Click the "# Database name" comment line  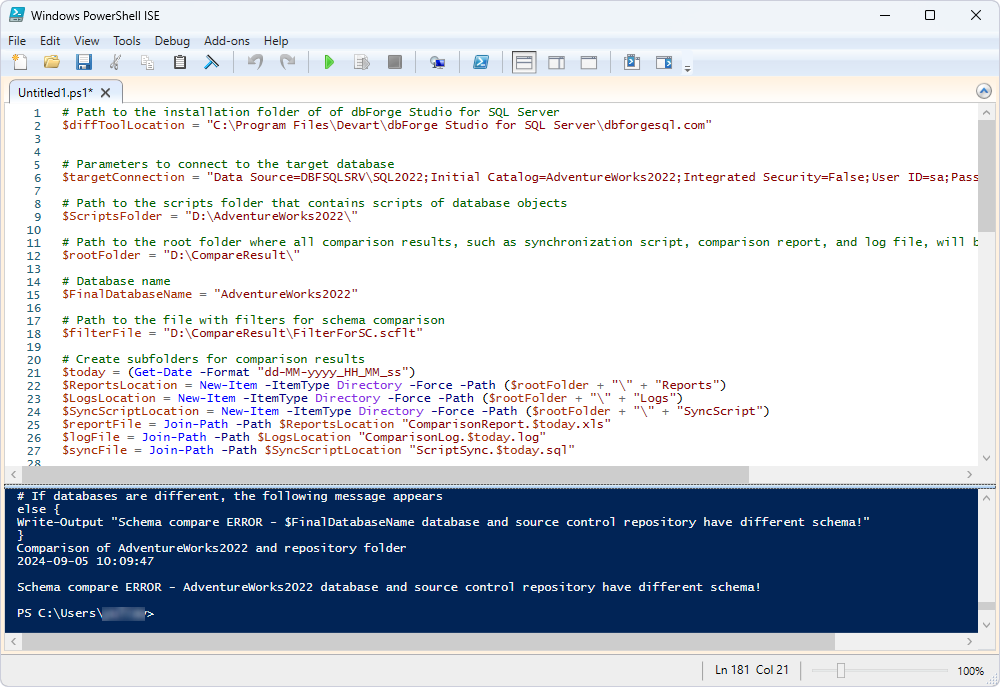(116, 281)
